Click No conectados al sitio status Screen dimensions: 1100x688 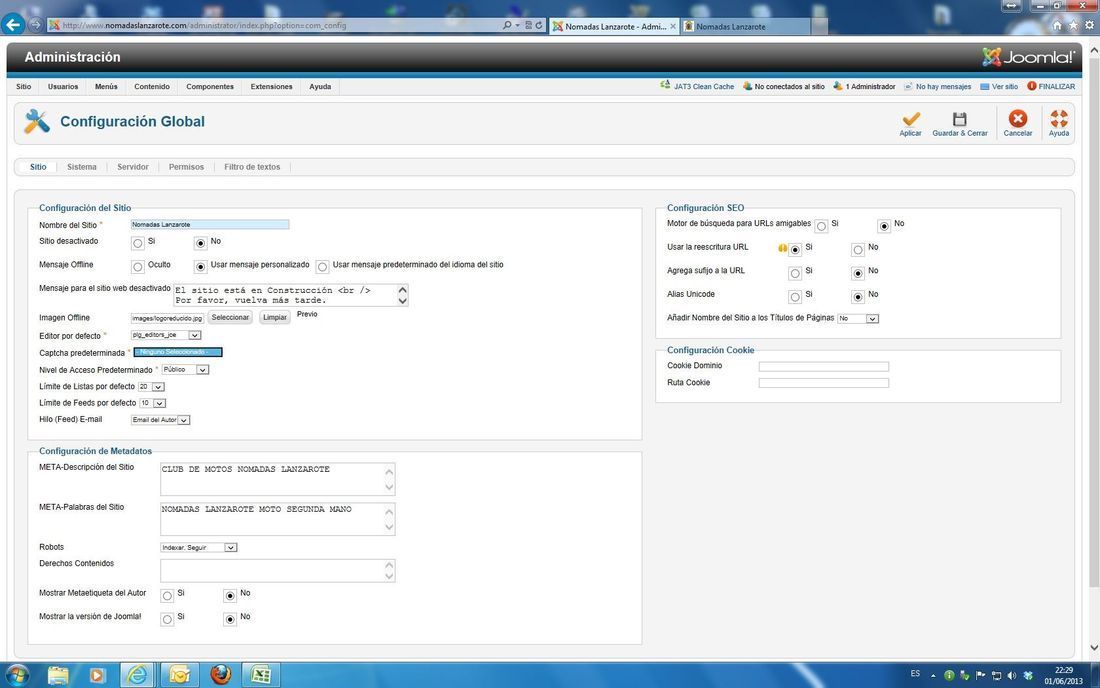(784, 87)
